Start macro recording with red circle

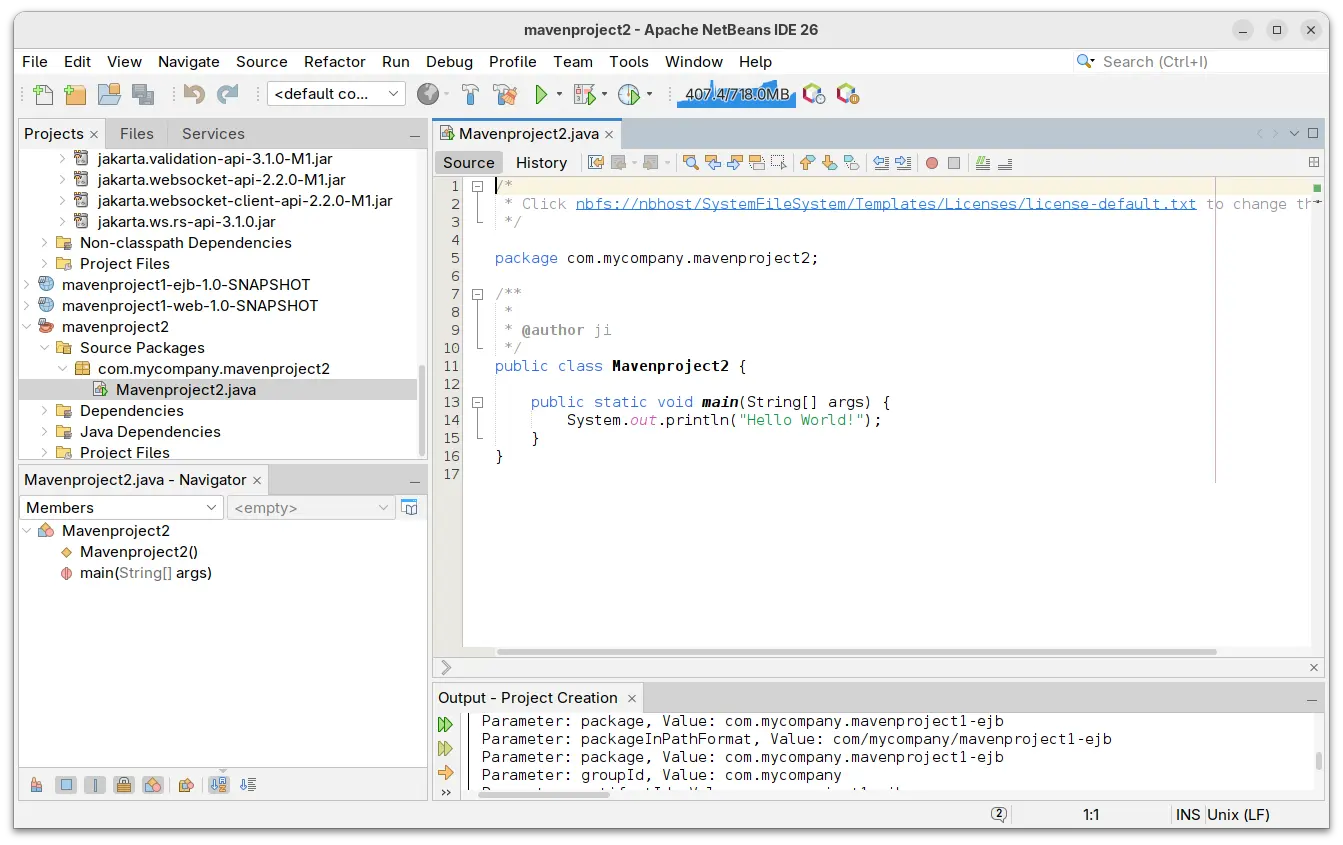[x=932, y=163]
